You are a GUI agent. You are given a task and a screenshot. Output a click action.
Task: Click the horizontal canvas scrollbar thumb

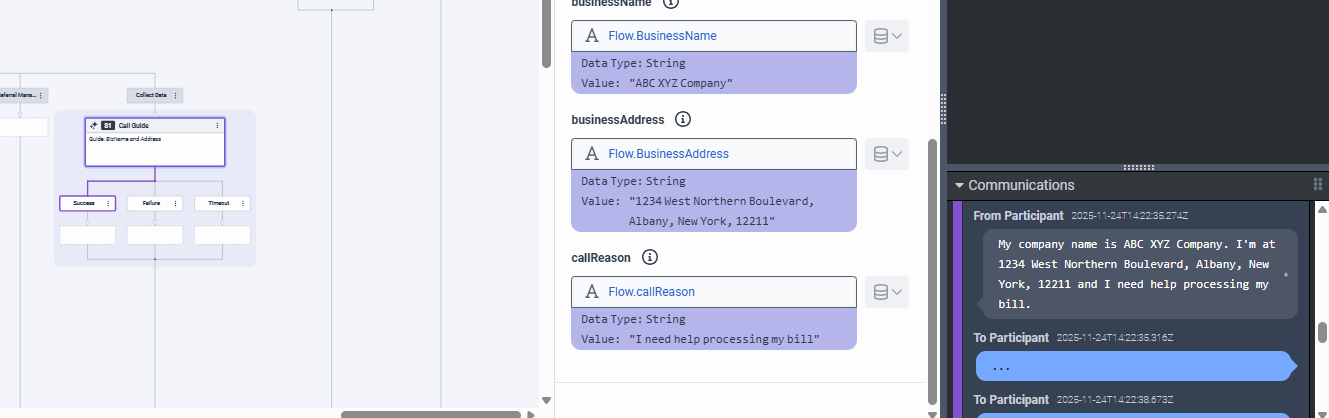[432, 414]
